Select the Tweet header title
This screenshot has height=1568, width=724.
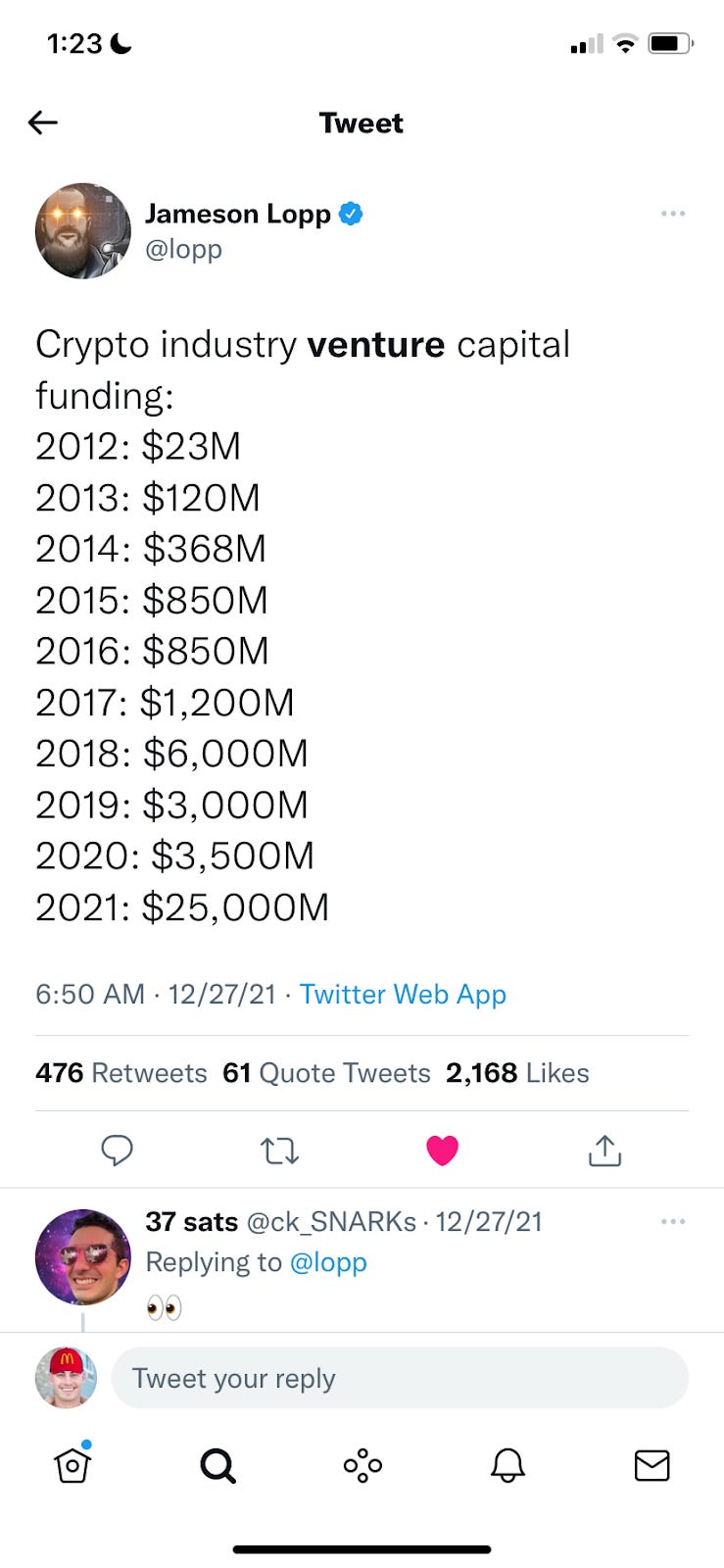(x=361, y=122)
